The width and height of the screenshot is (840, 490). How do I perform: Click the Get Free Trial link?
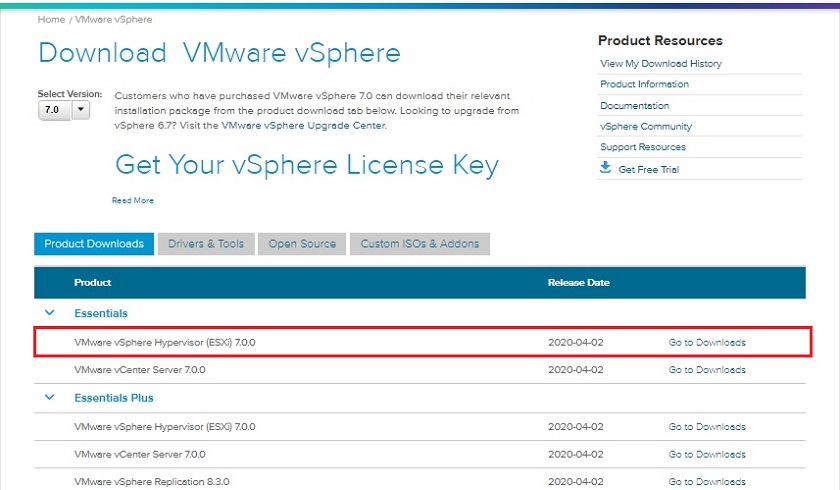tap(649, 169)
